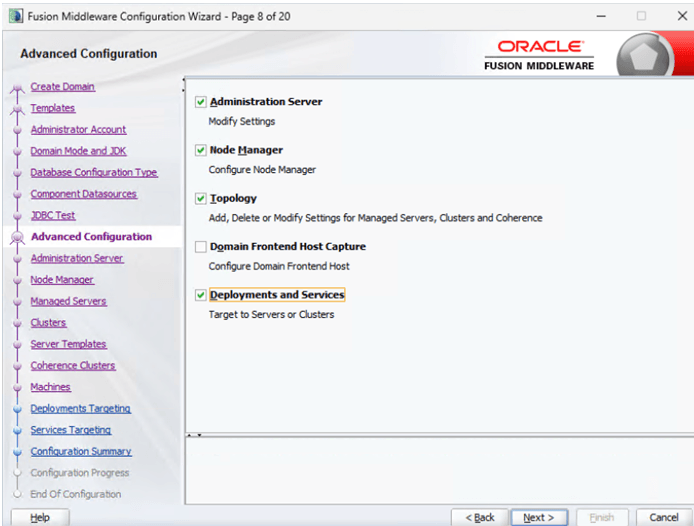Toggle the Administration Server checkbox
694x526 pixels.
[200, 102]
